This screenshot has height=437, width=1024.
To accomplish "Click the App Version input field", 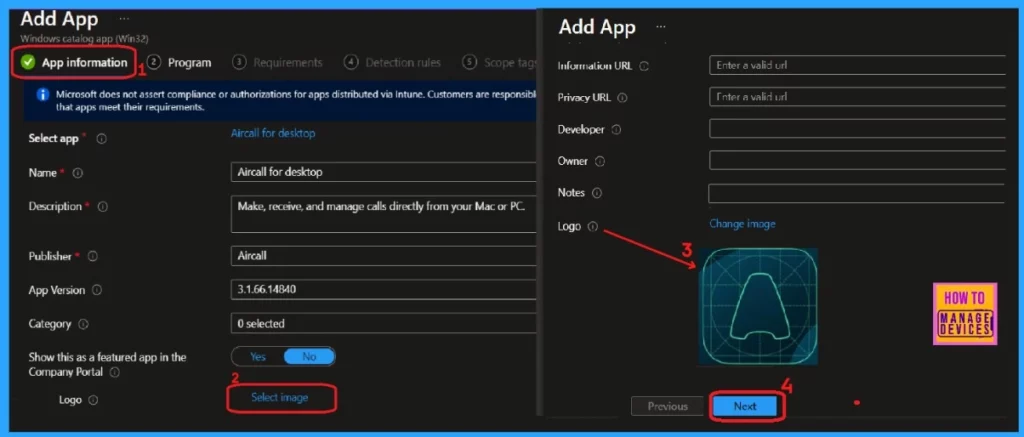I will coord(384,289).
